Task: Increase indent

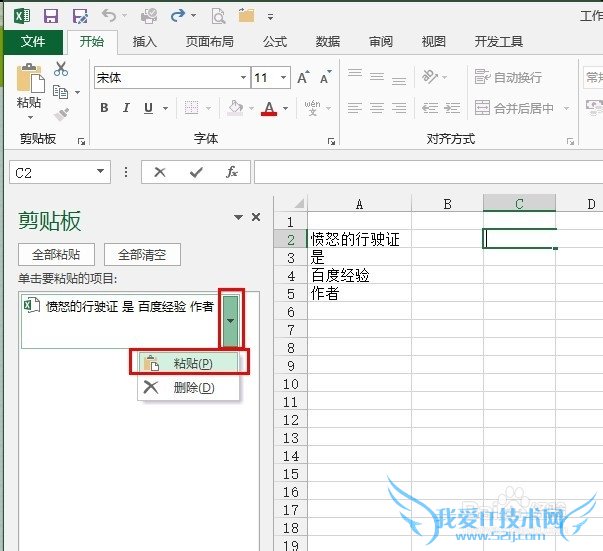Action: (452, 108)
